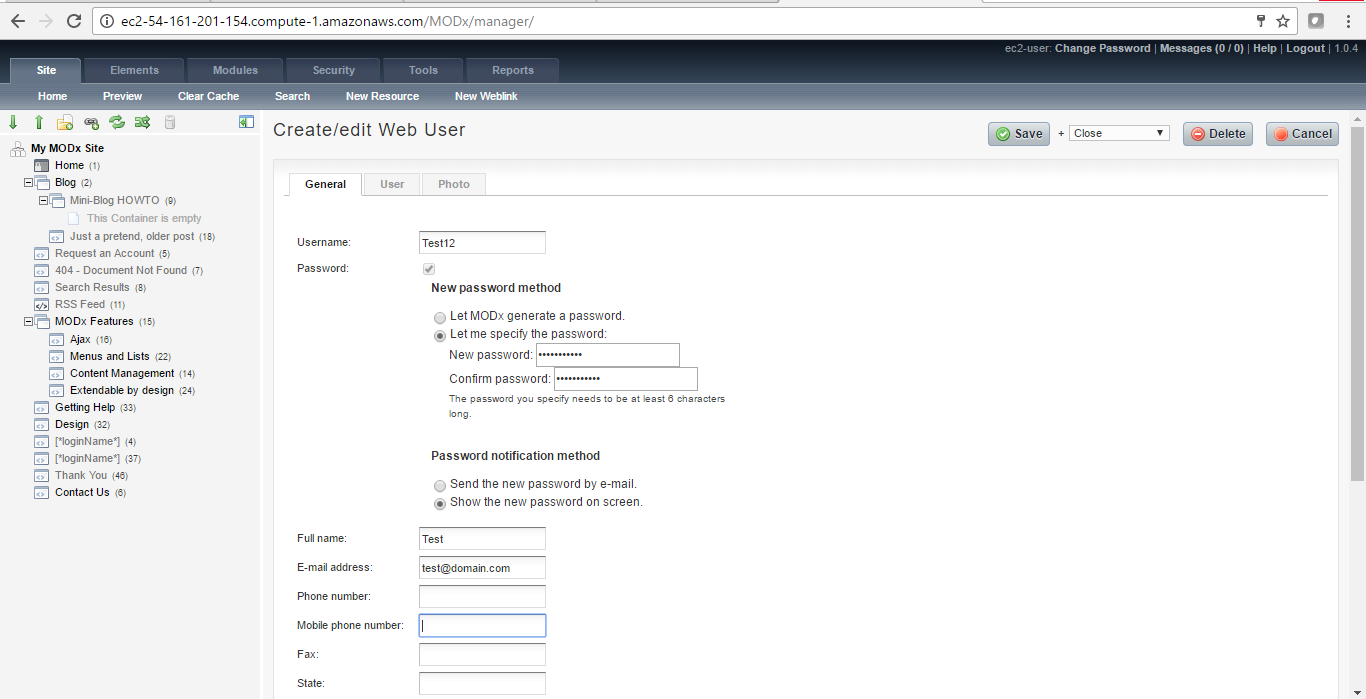
Task: Click the RSS Feed document icon
Action: 41,304
